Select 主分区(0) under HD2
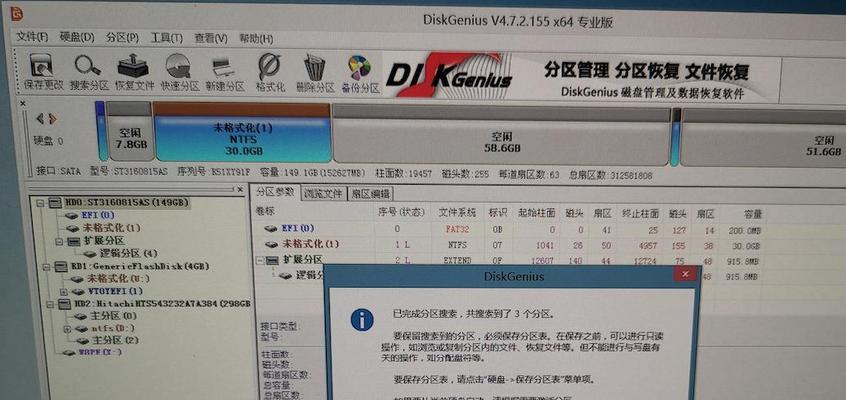The image size is (846, 400). [x=114, y=316]
